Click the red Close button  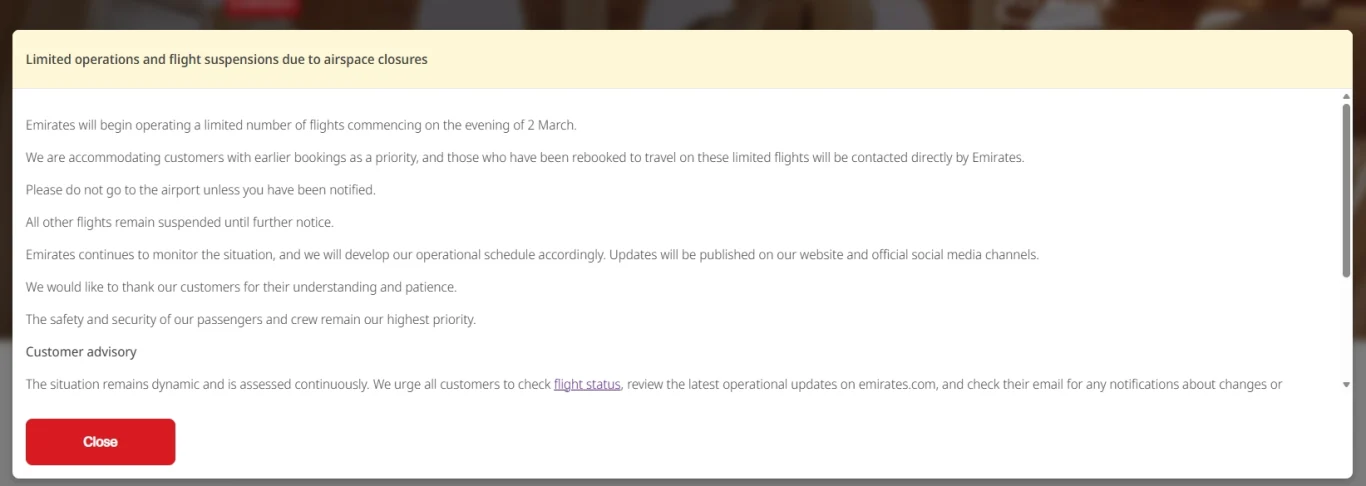tap(100, 442)
